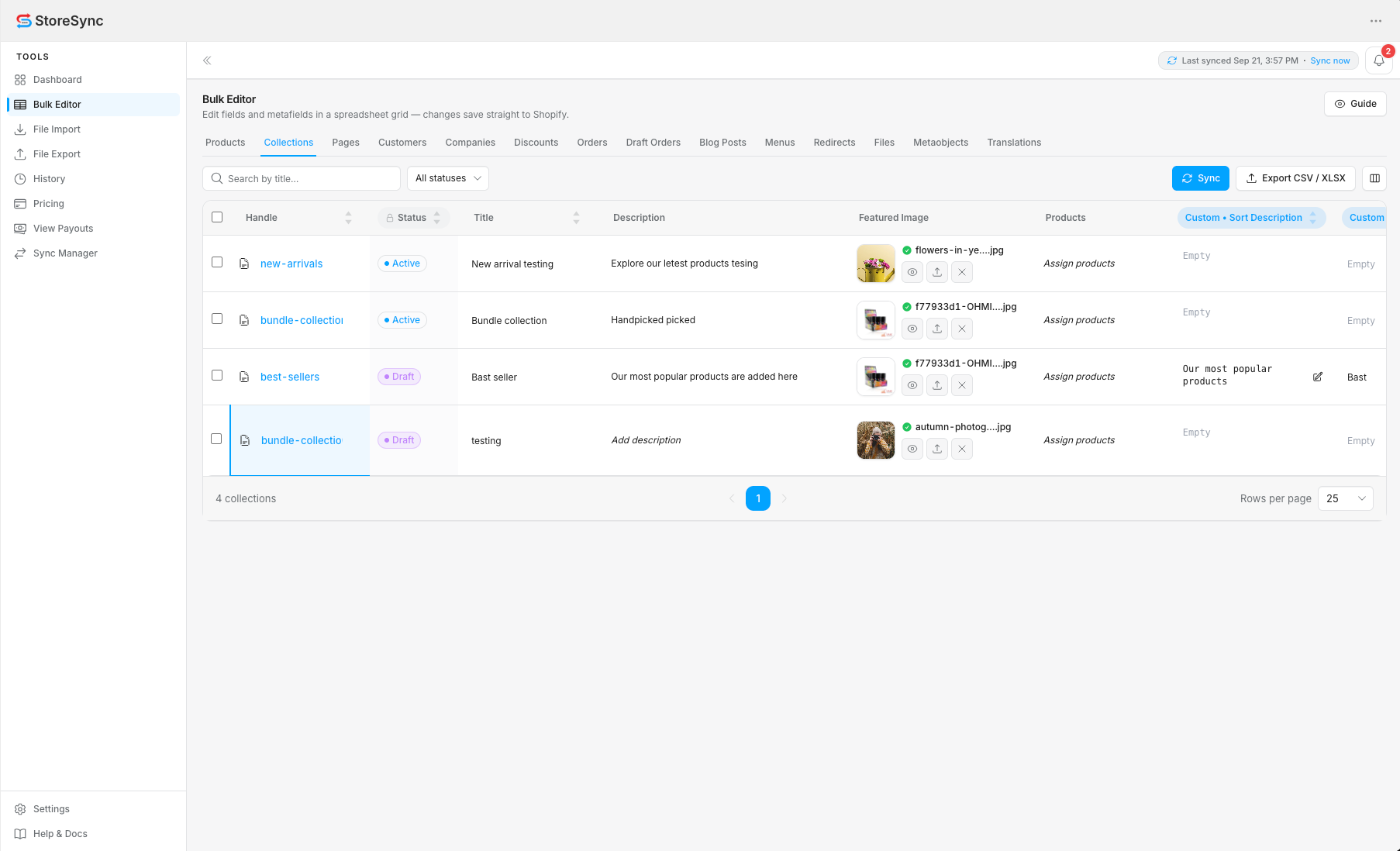Click the blue Sync button

click(1201, 178)
